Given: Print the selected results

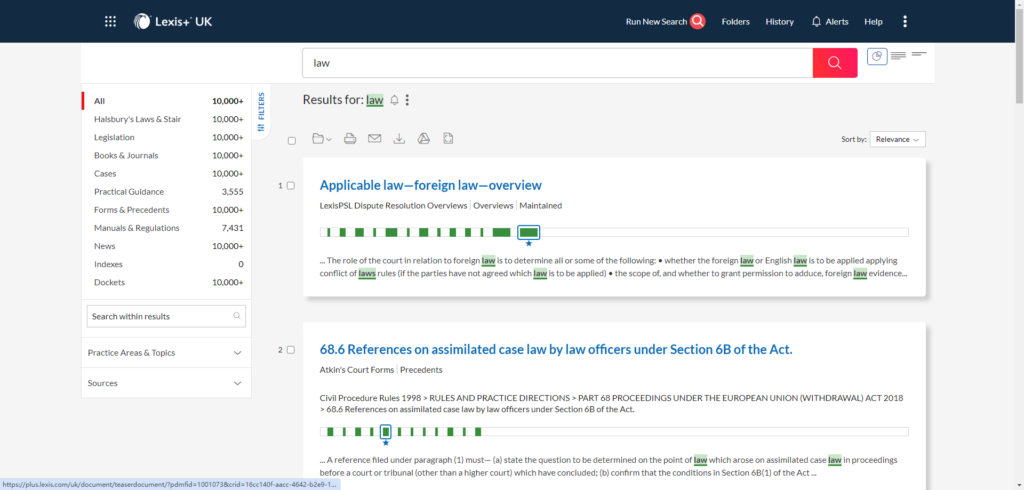Looking at the screenshot, I should 350,139.
